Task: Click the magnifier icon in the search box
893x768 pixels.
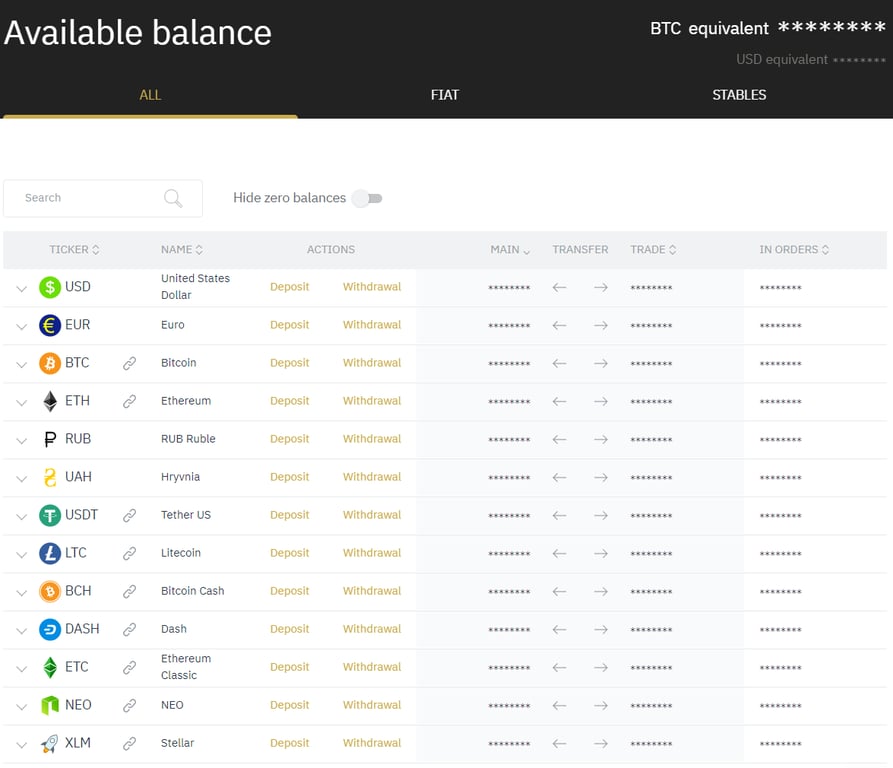Action: click(173, 198)
